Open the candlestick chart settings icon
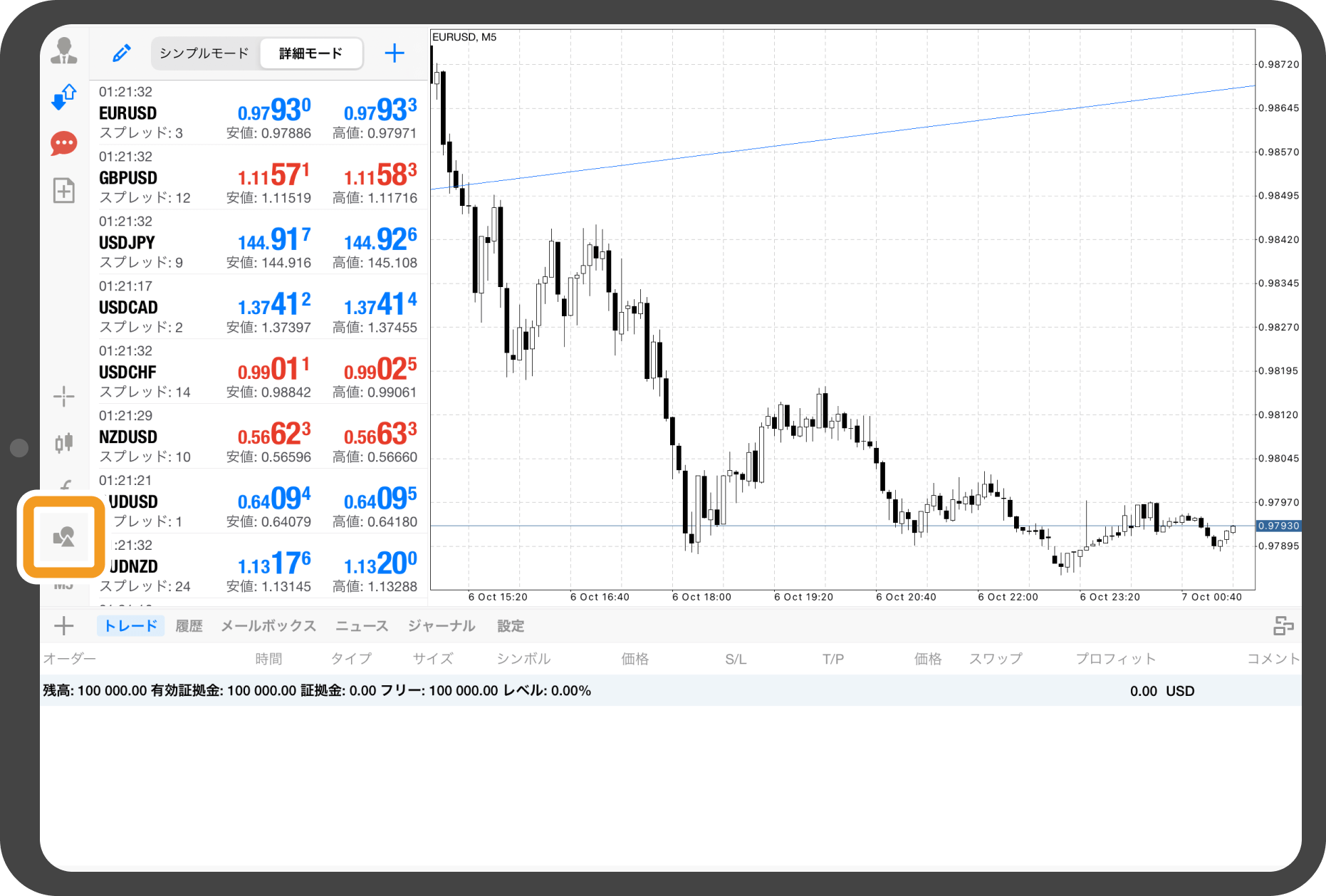The image size is (1326, 896). click(64, 442)
